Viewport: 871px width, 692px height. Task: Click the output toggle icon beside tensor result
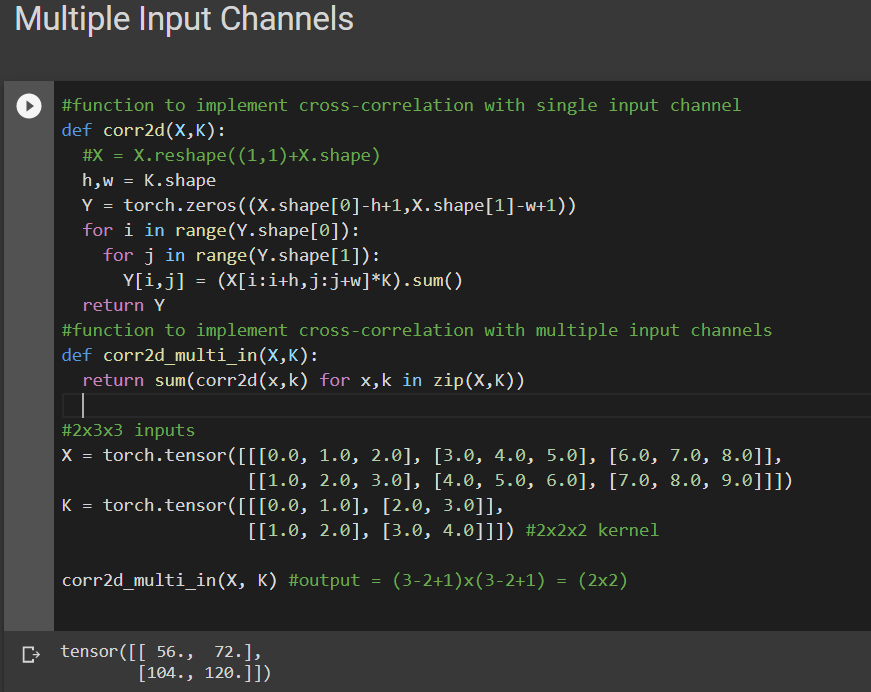tap(31, 654)
